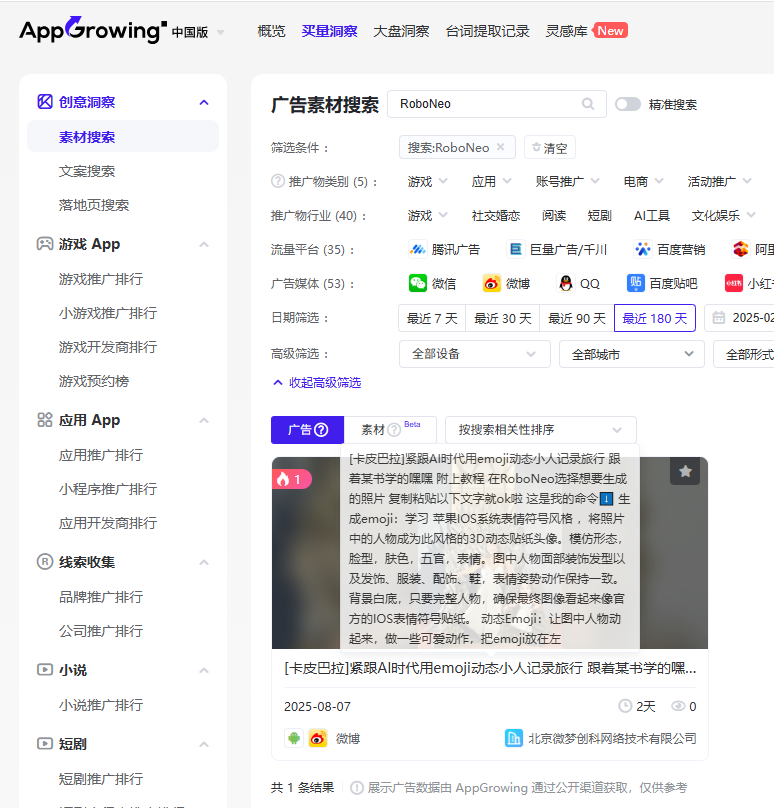Click the eye views icon on ad card

pyautogui.click(x=678, y=706)
